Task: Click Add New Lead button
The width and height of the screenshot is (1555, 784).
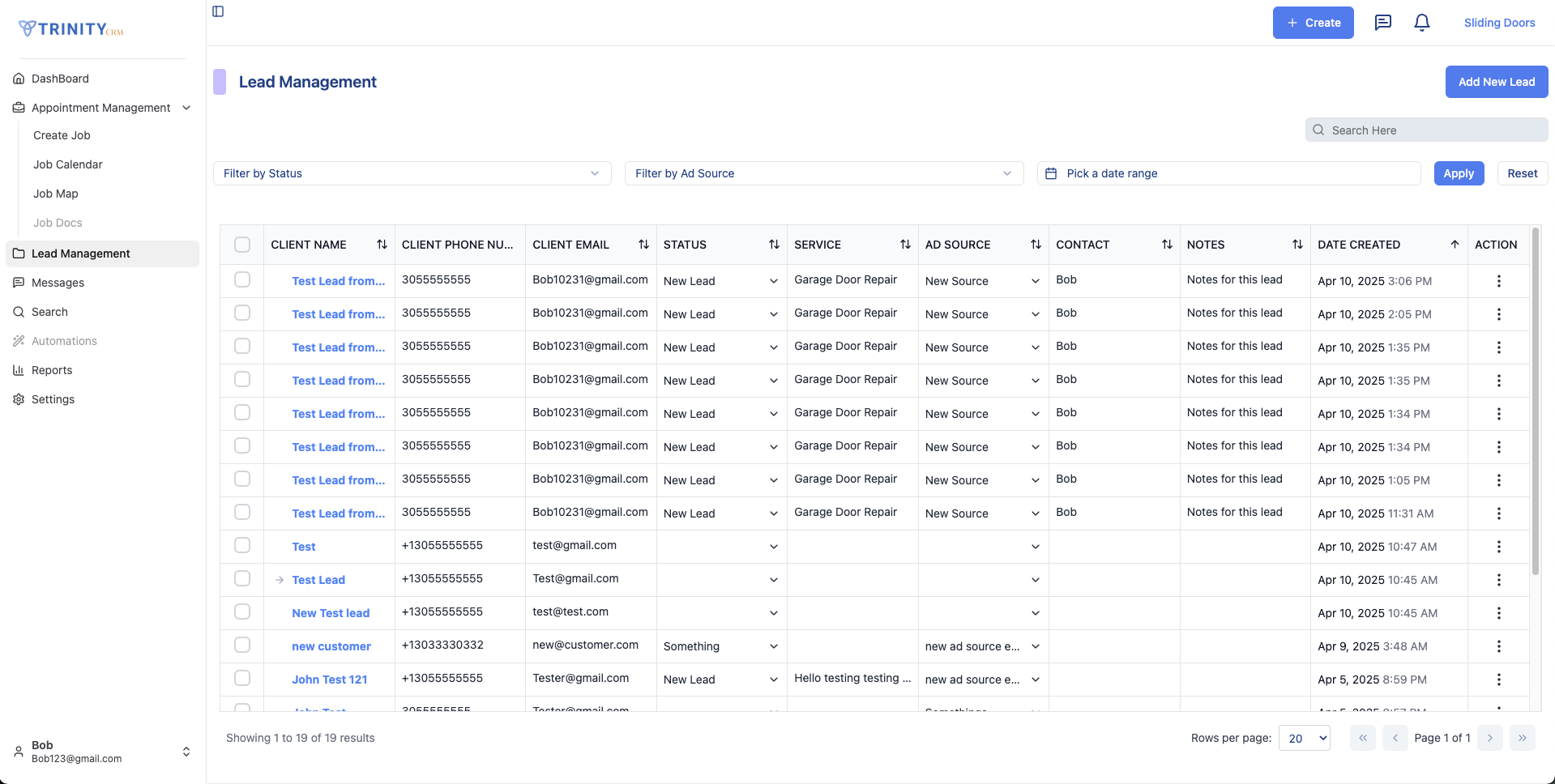Action: pos(1496,82)
